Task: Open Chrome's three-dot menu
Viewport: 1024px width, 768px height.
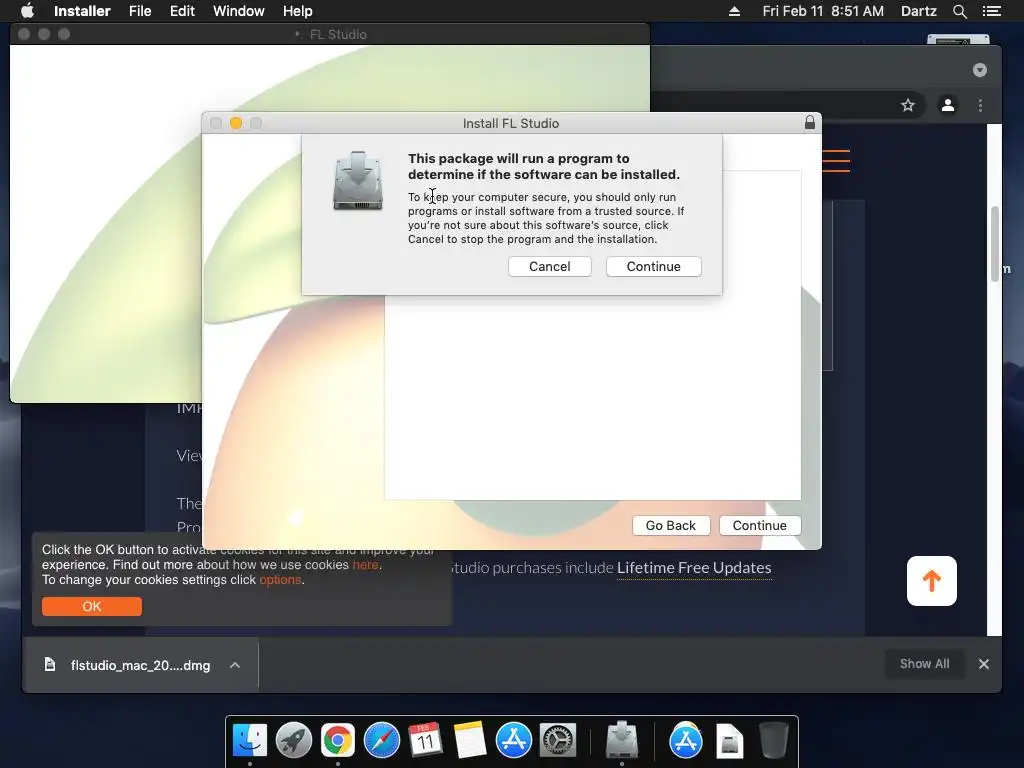Action: pos(980,105)
